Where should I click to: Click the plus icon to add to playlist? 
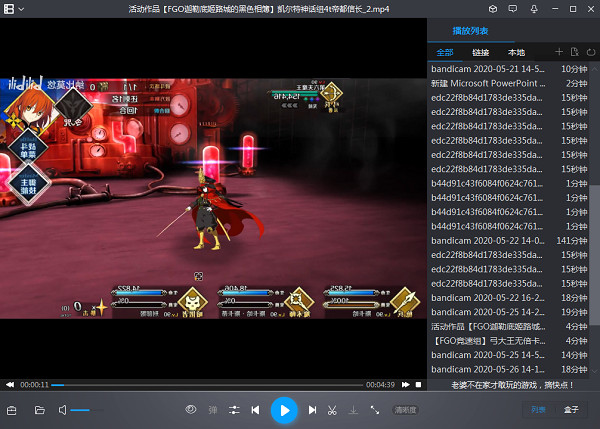pos(559,52)
